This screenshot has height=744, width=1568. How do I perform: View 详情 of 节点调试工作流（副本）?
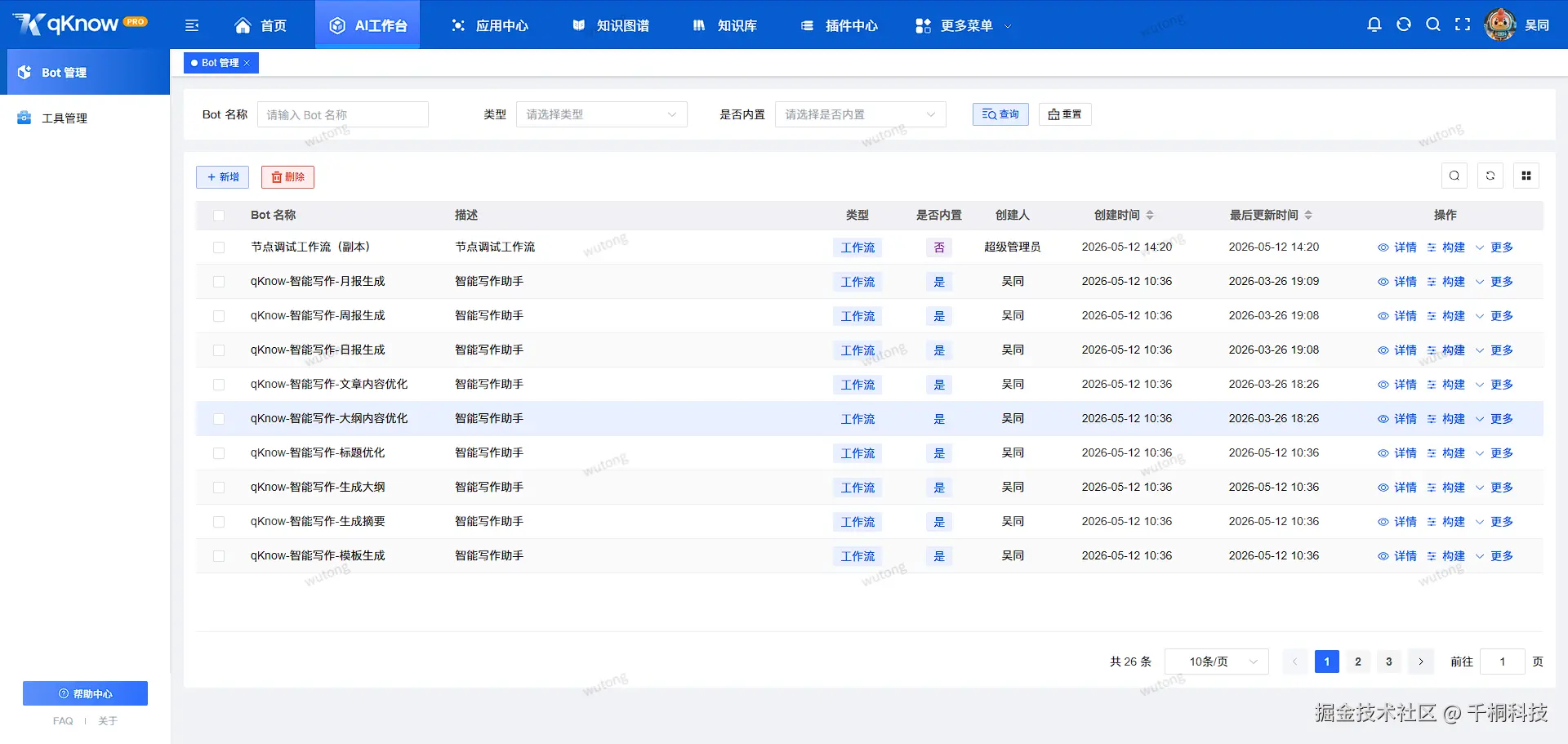coord(1397,247)
